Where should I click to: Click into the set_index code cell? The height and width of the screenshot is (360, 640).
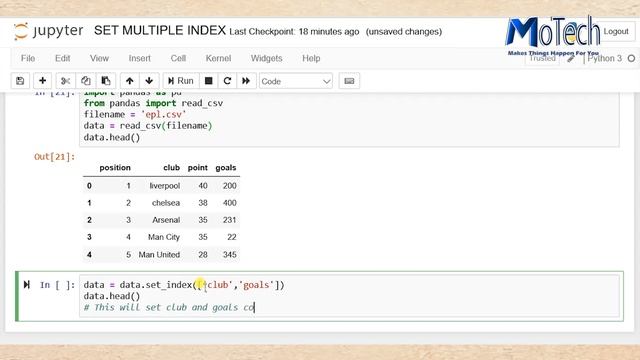pos(349,296)
